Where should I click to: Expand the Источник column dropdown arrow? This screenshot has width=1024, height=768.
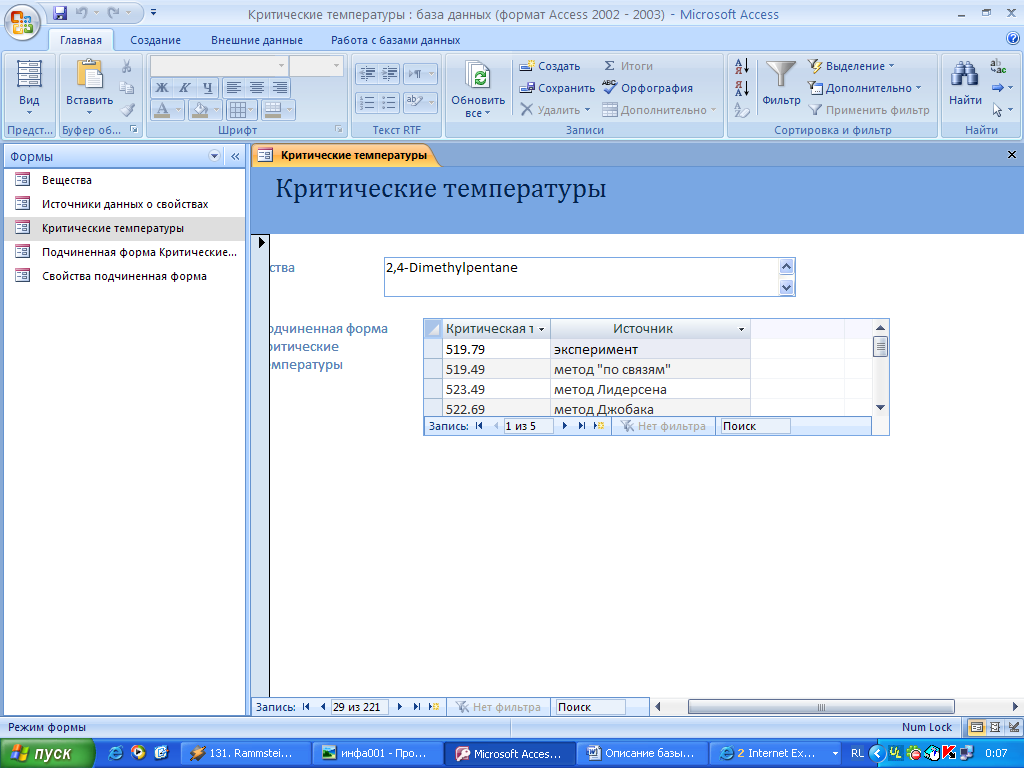[741, 329]
